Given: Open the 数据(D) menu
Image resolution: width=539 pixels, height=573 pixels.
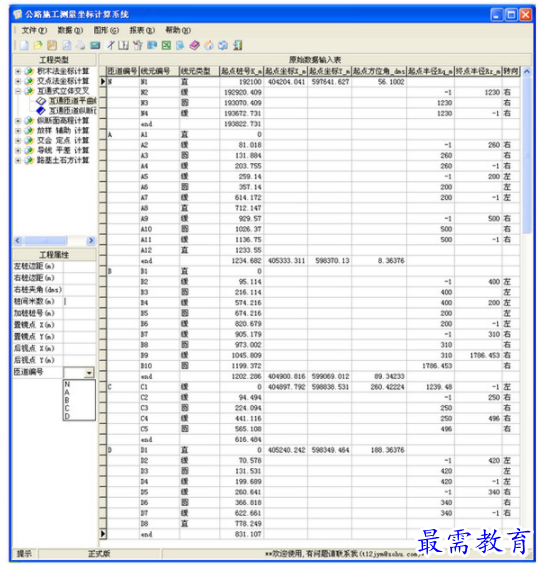Looking at the screenshot, I should (x=70, y=30).
